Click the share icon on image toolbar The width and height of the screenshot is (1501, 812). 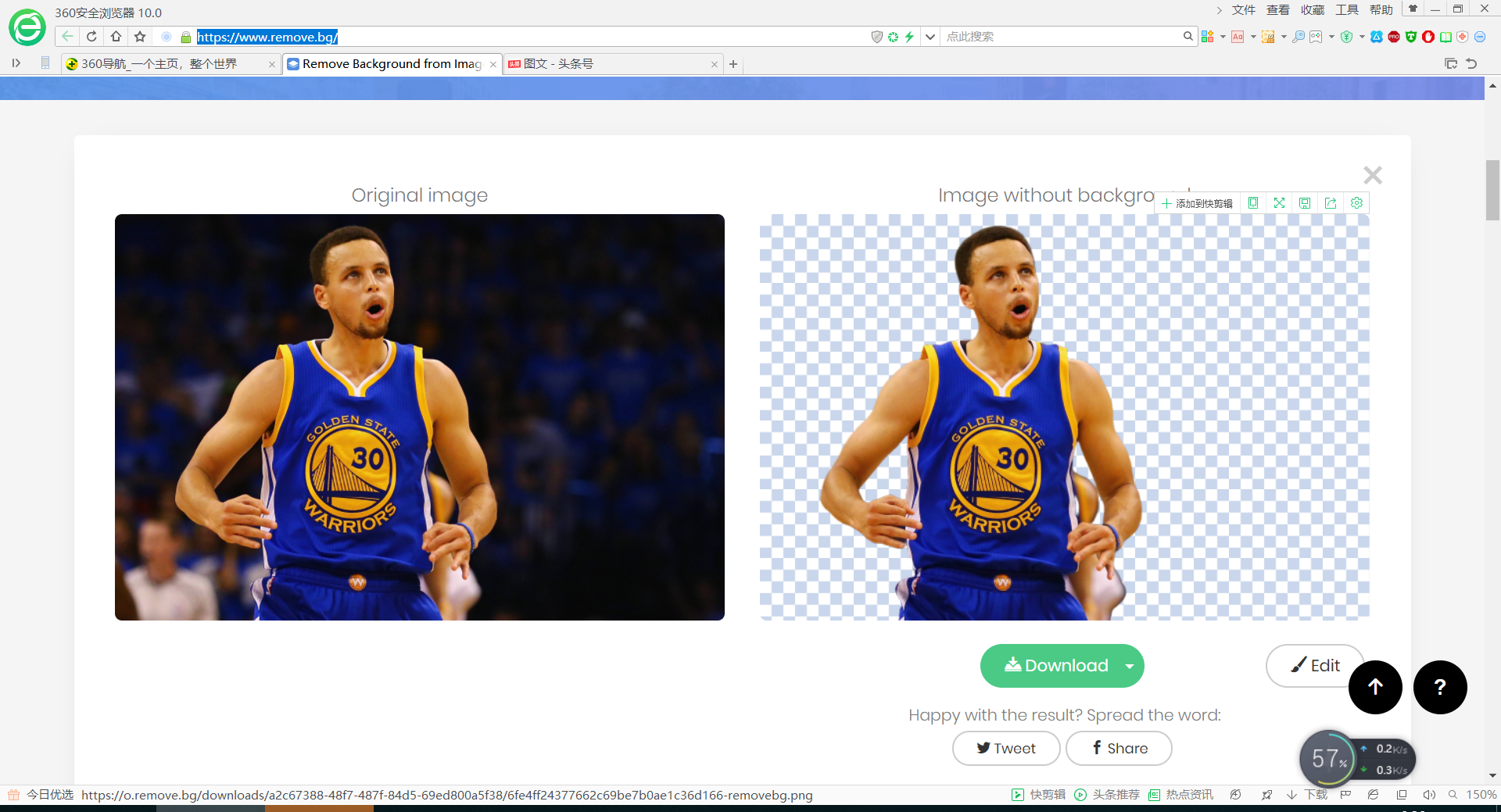(1331, 203)
